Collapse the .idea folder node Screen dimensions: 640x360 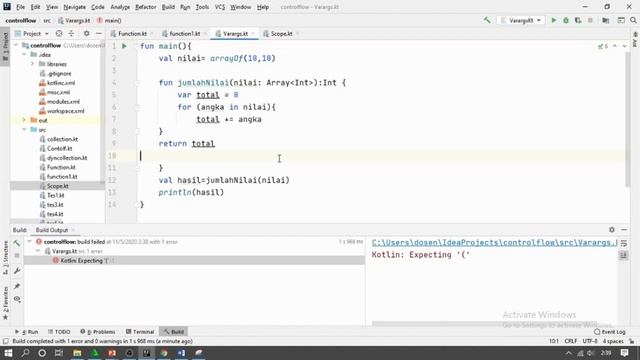[x=24, y=55]
